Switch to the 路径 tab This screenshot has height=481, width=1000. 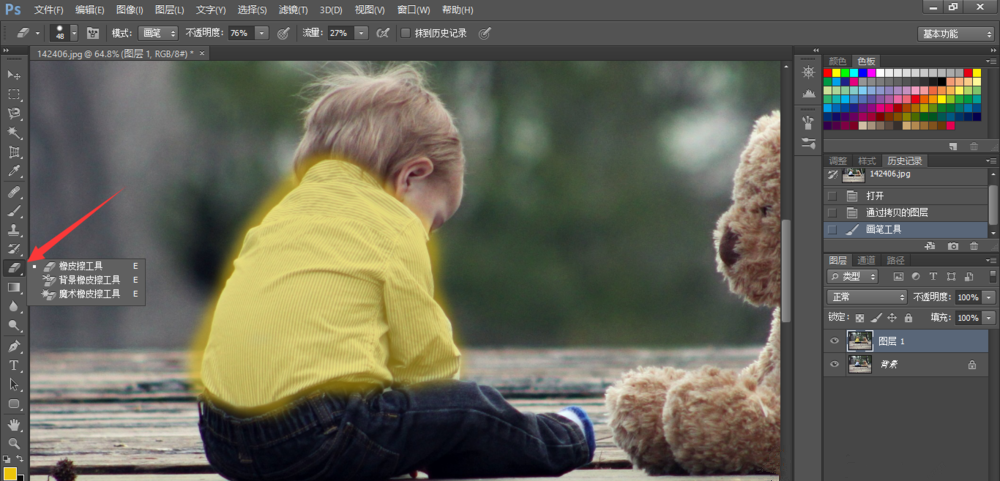pos(895,260)
